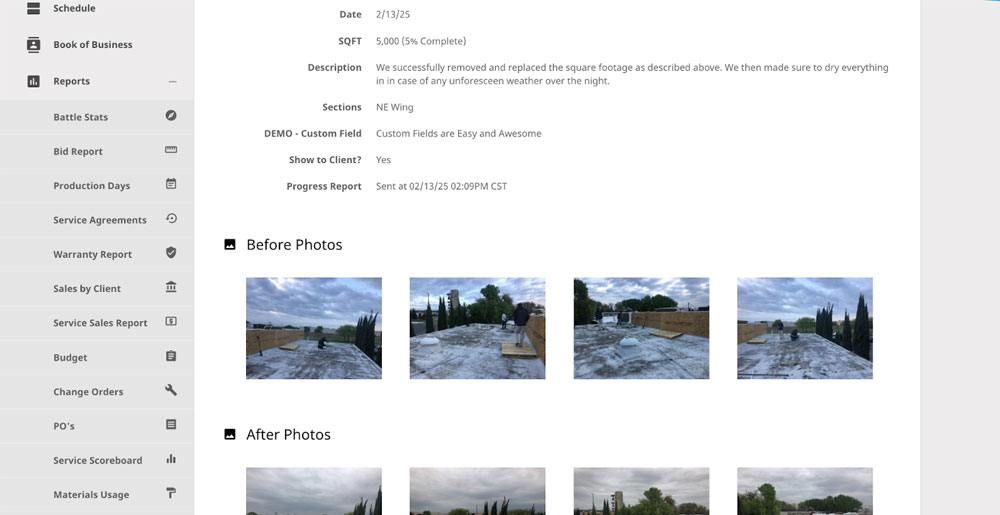The image size is (1000, 515).
Task: Click the Service Agreements history icon
Action: (x=171, y=219)
